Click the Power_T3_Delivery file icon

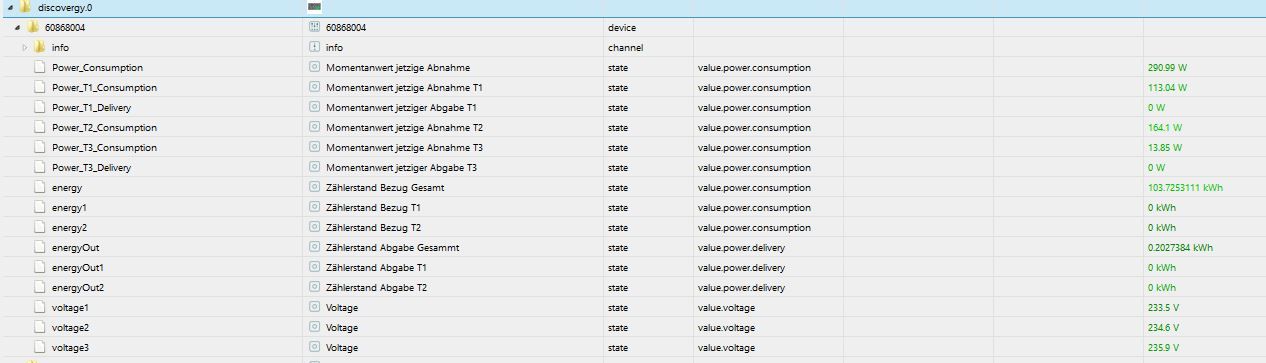click(39, 167)
